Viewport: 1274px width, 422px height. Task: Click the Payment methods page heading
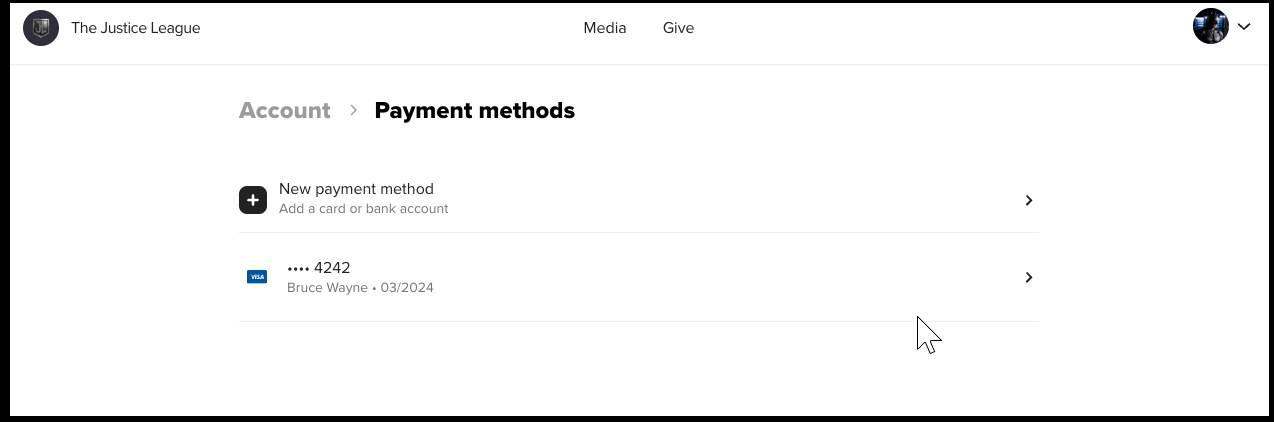tap(474, 110)
